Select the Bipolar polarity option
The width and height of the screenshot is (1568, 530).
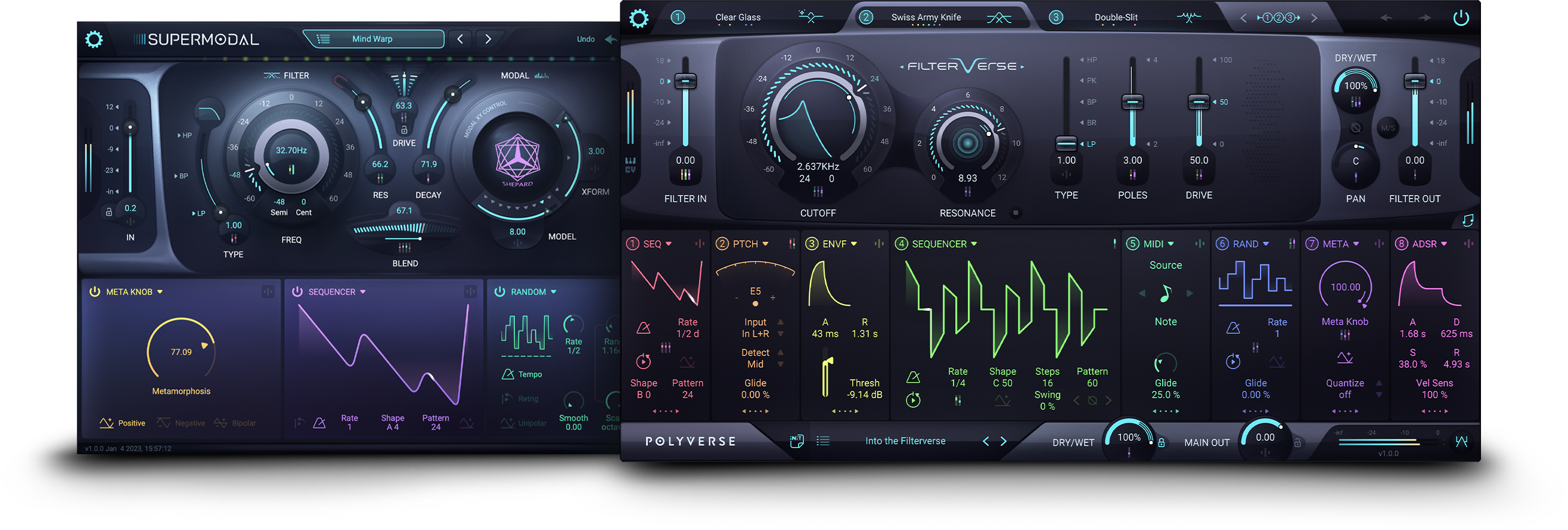pyautogui.click(x=236, y=423)
